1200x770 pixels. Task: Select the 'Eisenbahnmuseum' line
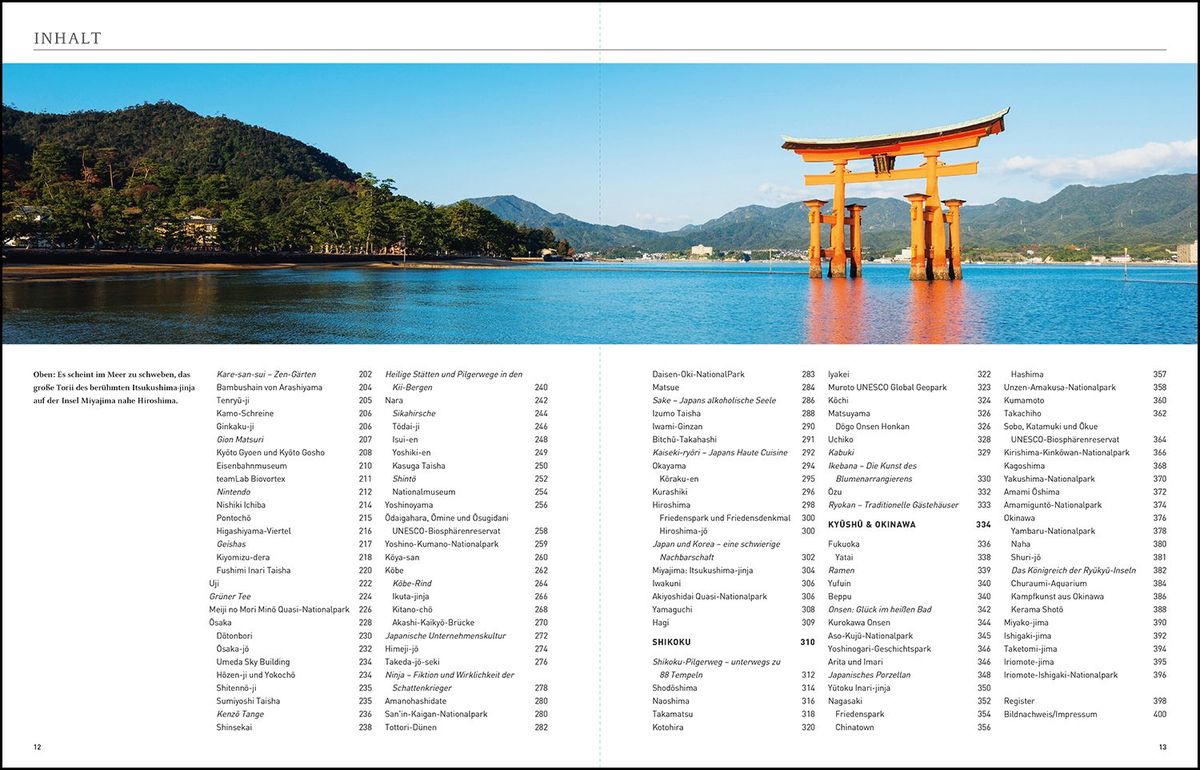pyautogui.click(x=251, y=465)
